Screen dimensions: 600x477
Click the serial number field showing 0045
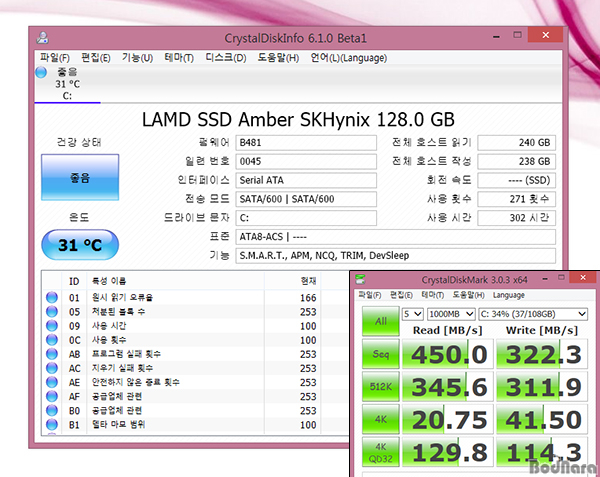point(306,161)
